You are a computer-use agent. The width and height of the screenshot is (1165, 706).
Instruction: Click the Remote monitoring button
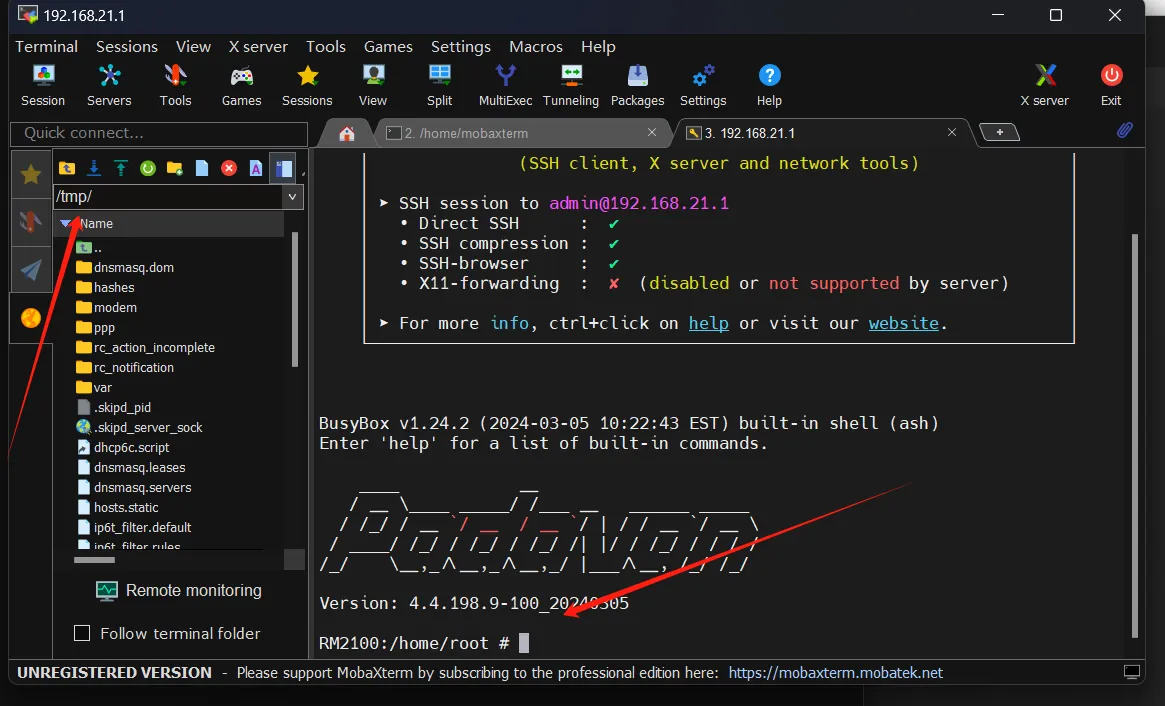[x=179, y=590]
